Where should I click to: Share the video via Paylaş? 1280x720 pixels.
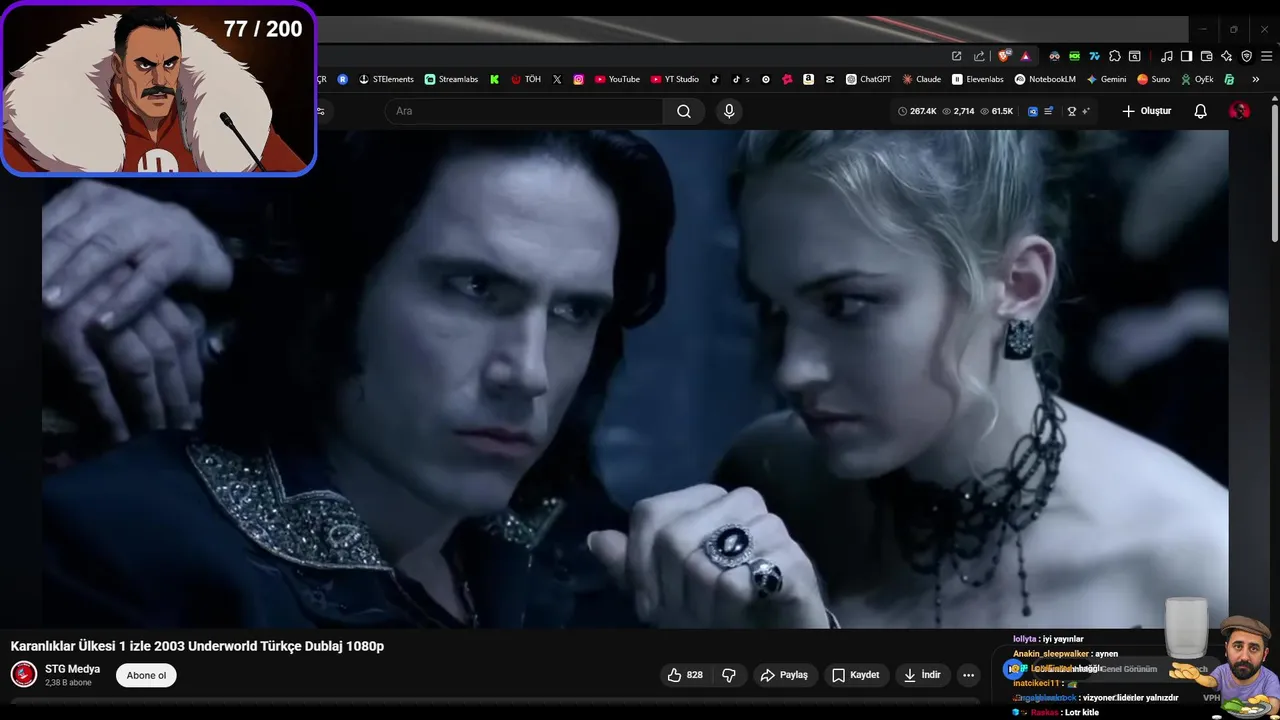pos(784,675)
